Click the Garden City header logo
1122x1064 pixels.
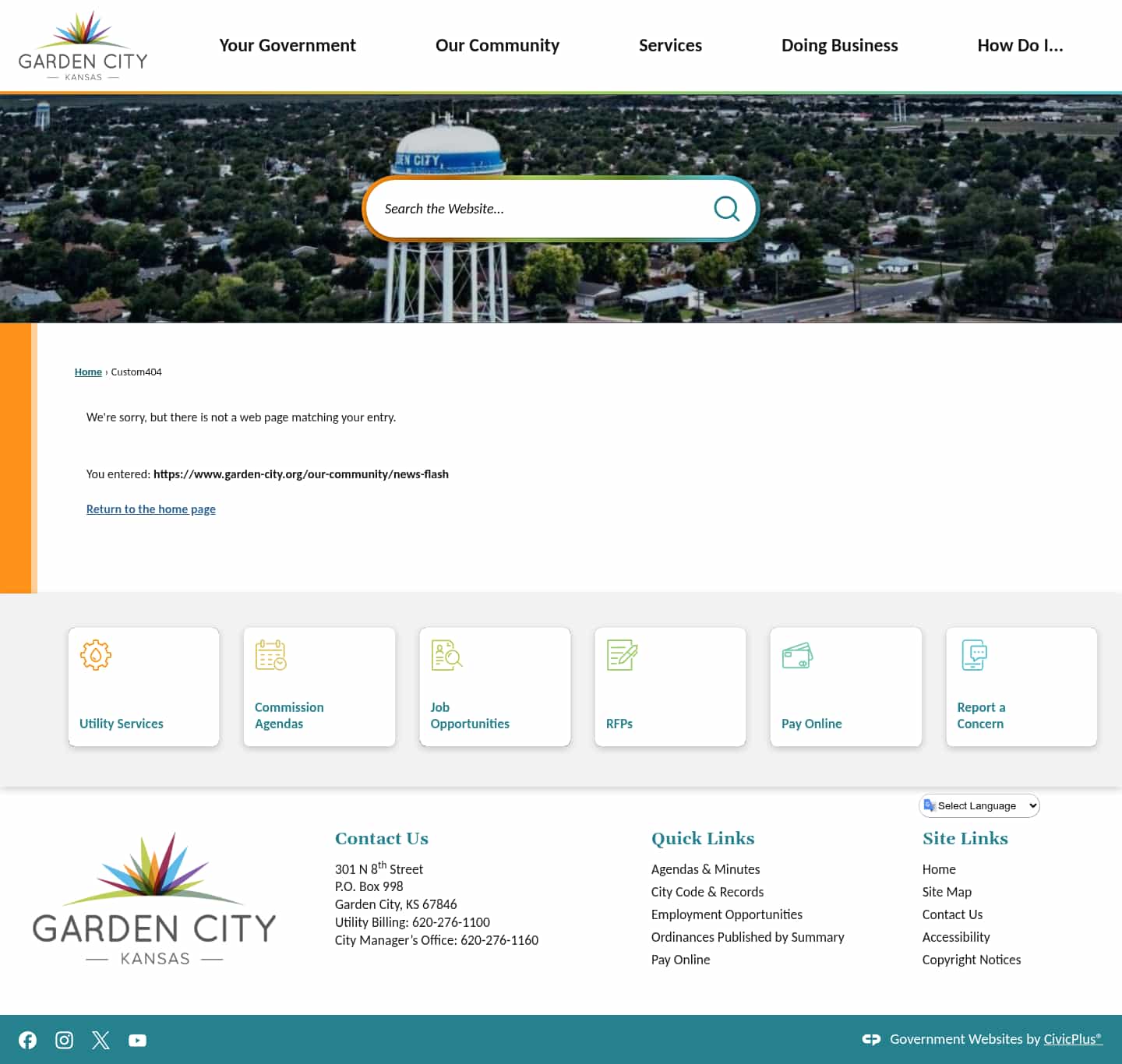83,44
